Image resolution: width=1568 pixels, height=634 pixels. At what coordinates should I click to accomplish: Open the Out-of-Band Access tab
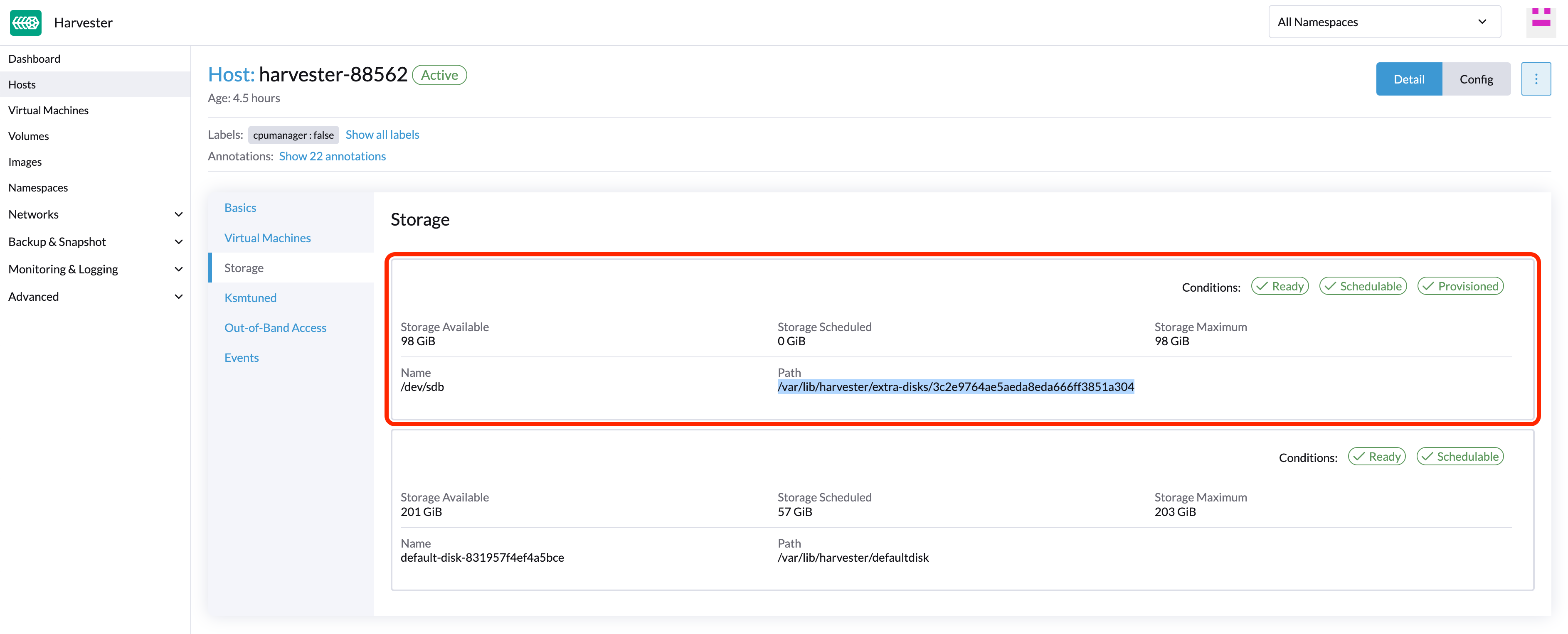pyautogui.click(x=275, y=327)
